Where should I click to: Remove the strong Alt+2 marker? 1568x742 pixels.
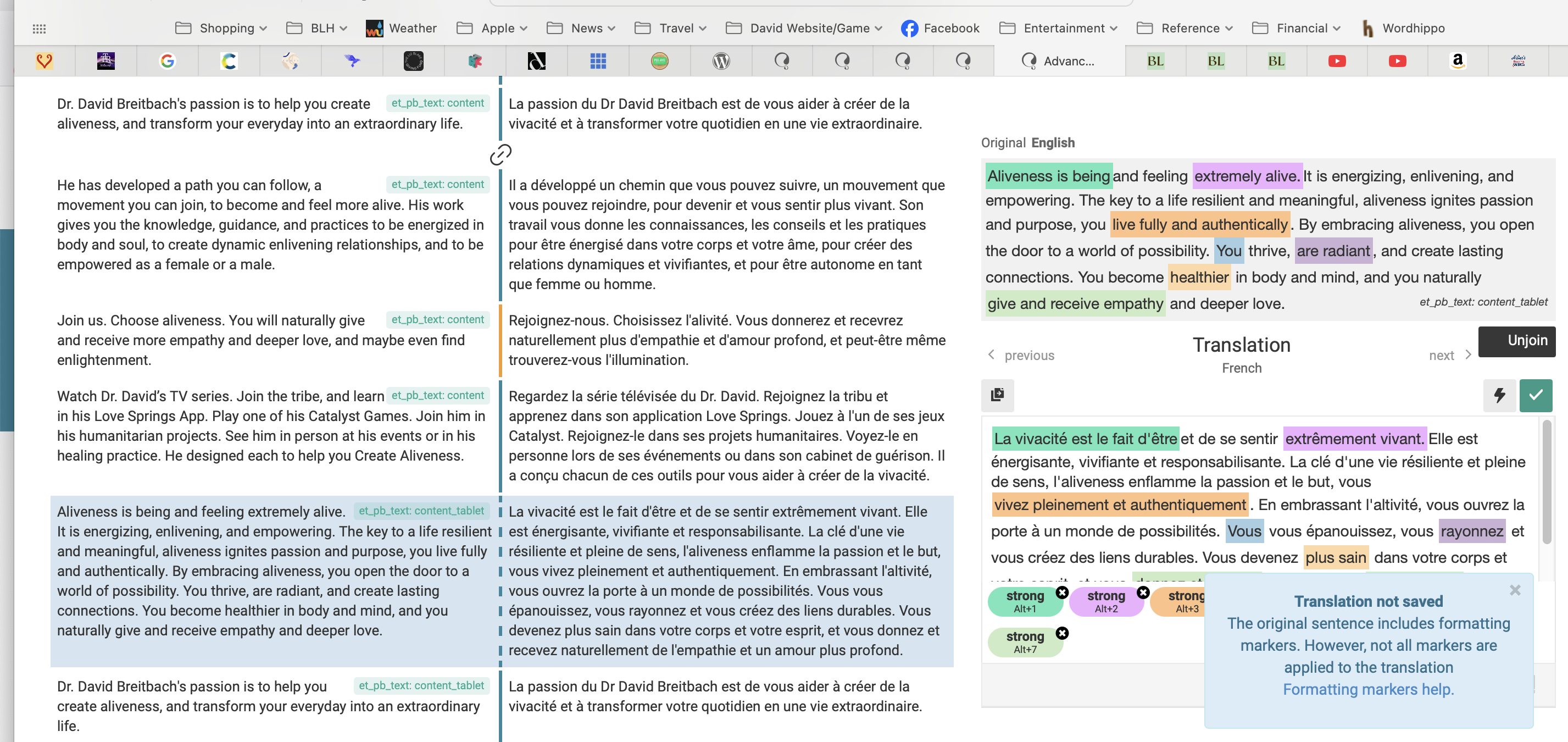[x=1143, y=593]
